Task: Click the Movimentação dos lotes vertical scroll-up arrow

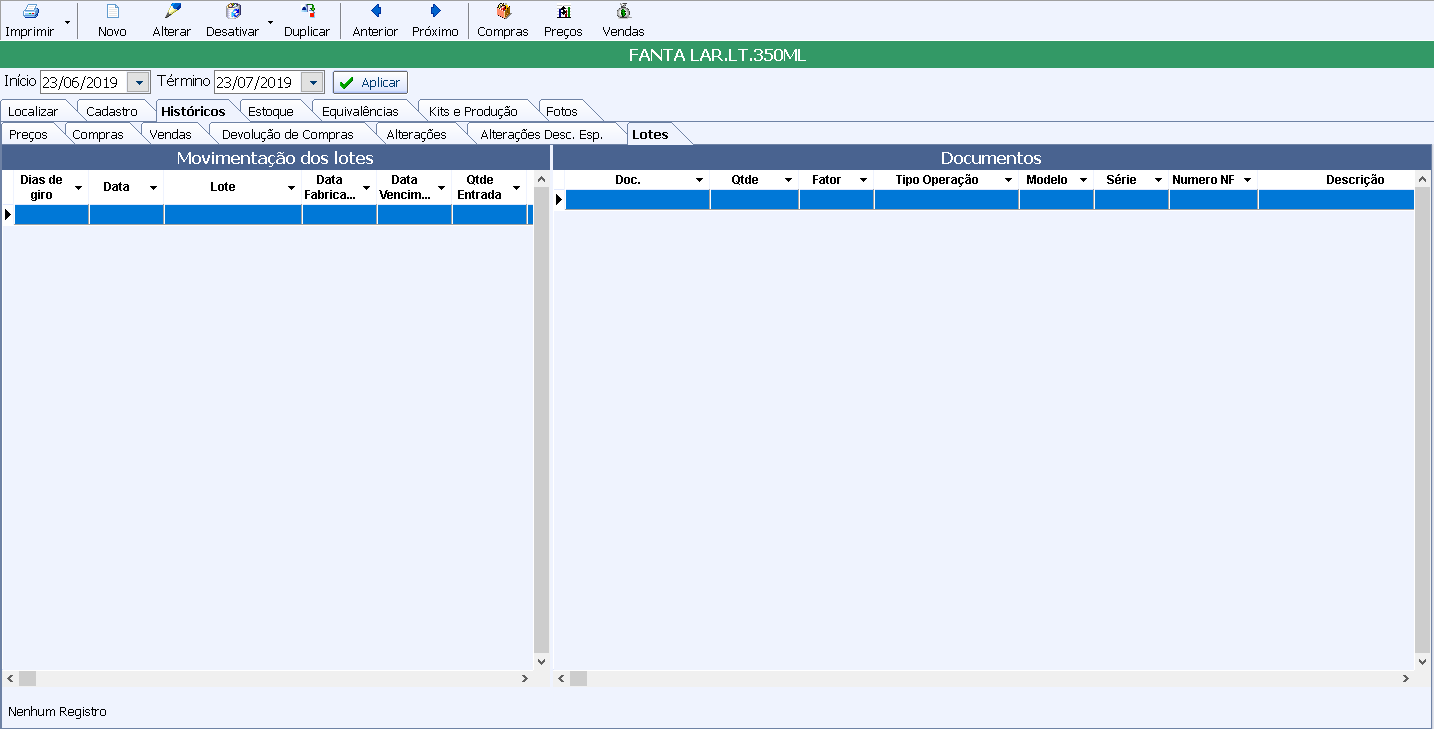Action: pos(542,179)
